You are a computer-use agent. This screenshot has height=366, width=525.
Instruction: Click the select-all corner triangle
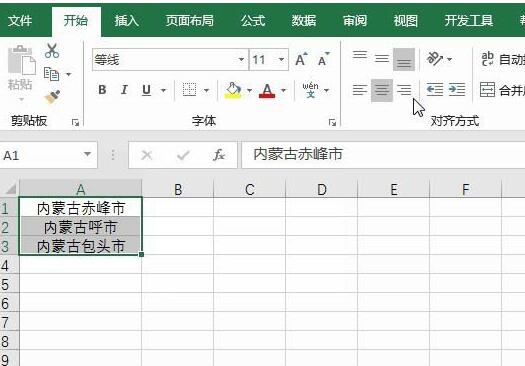(11, 189)
